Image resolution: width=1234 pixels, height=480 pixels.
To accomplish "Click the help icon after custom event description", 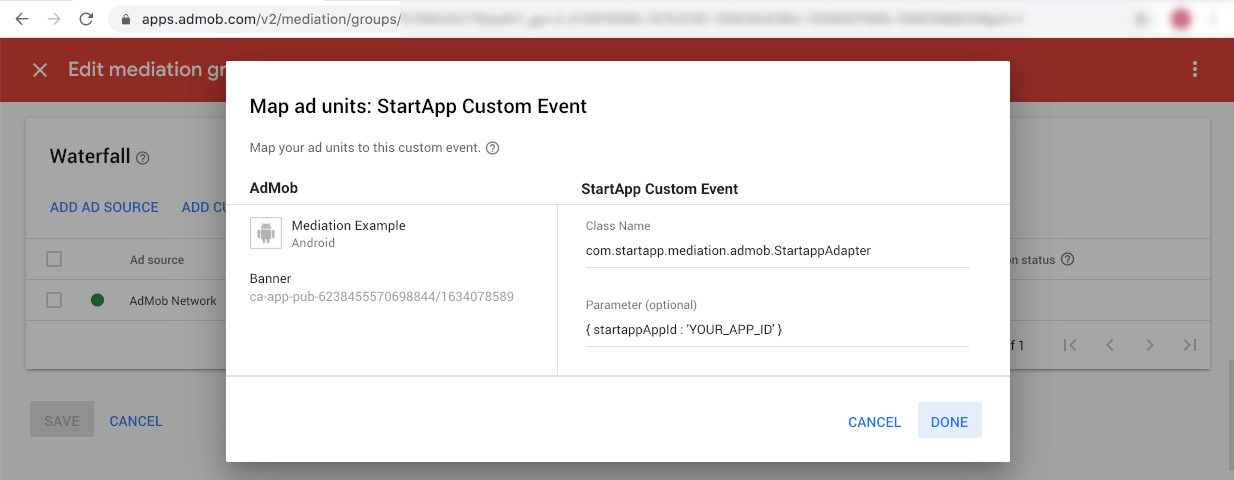I will tap(492, 148).
